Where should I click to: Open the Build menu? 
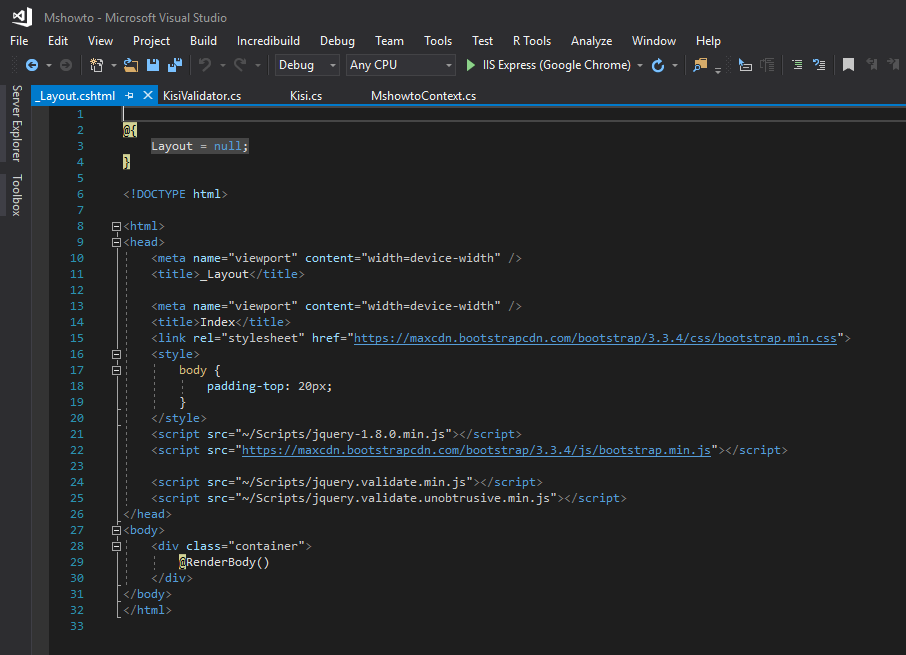click(203, 41)
